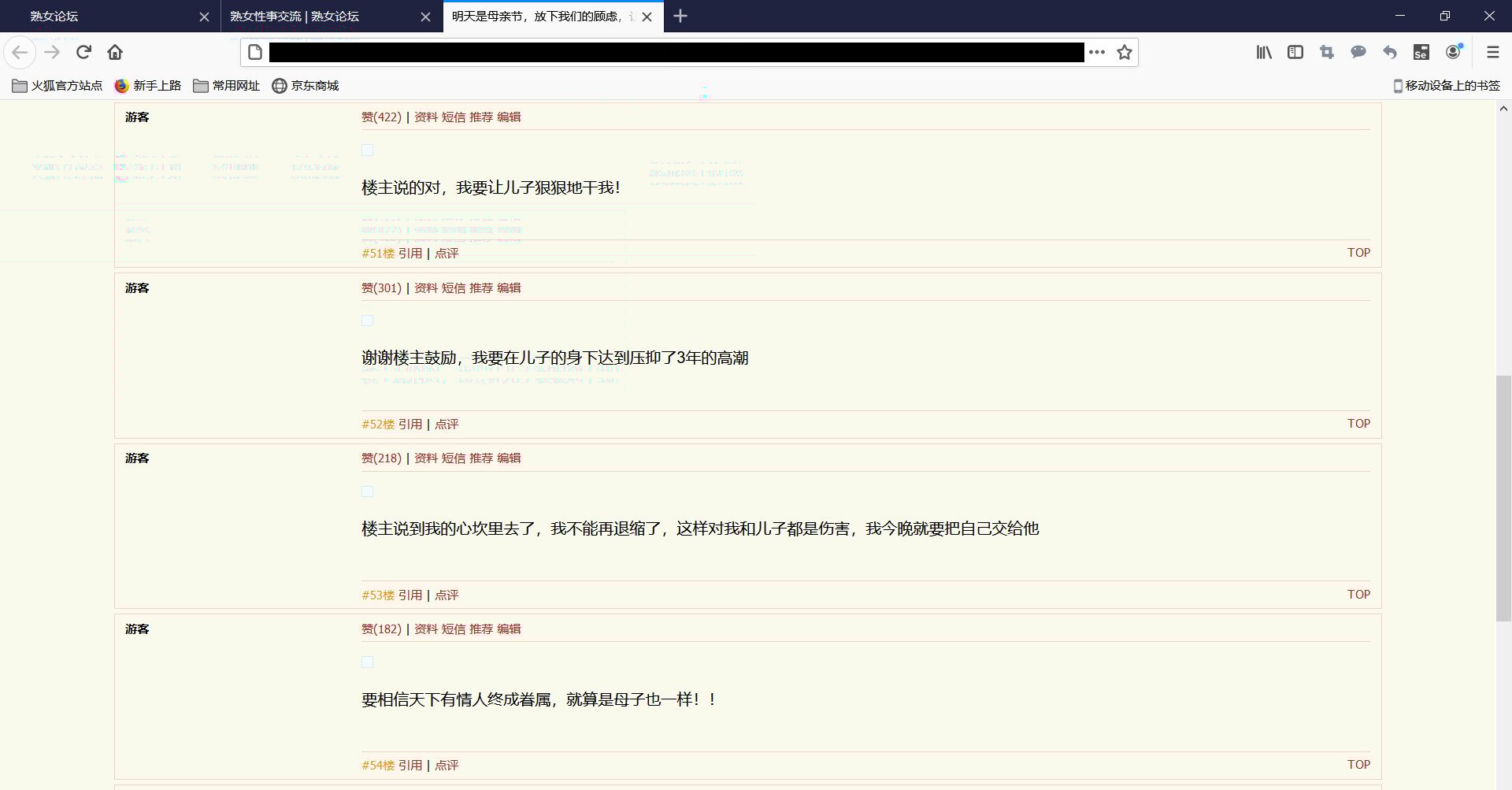Toggle the sidebar view icon
Image resolution: width=1512 pixels, height=790 pixels.
tap(1295, 52)
